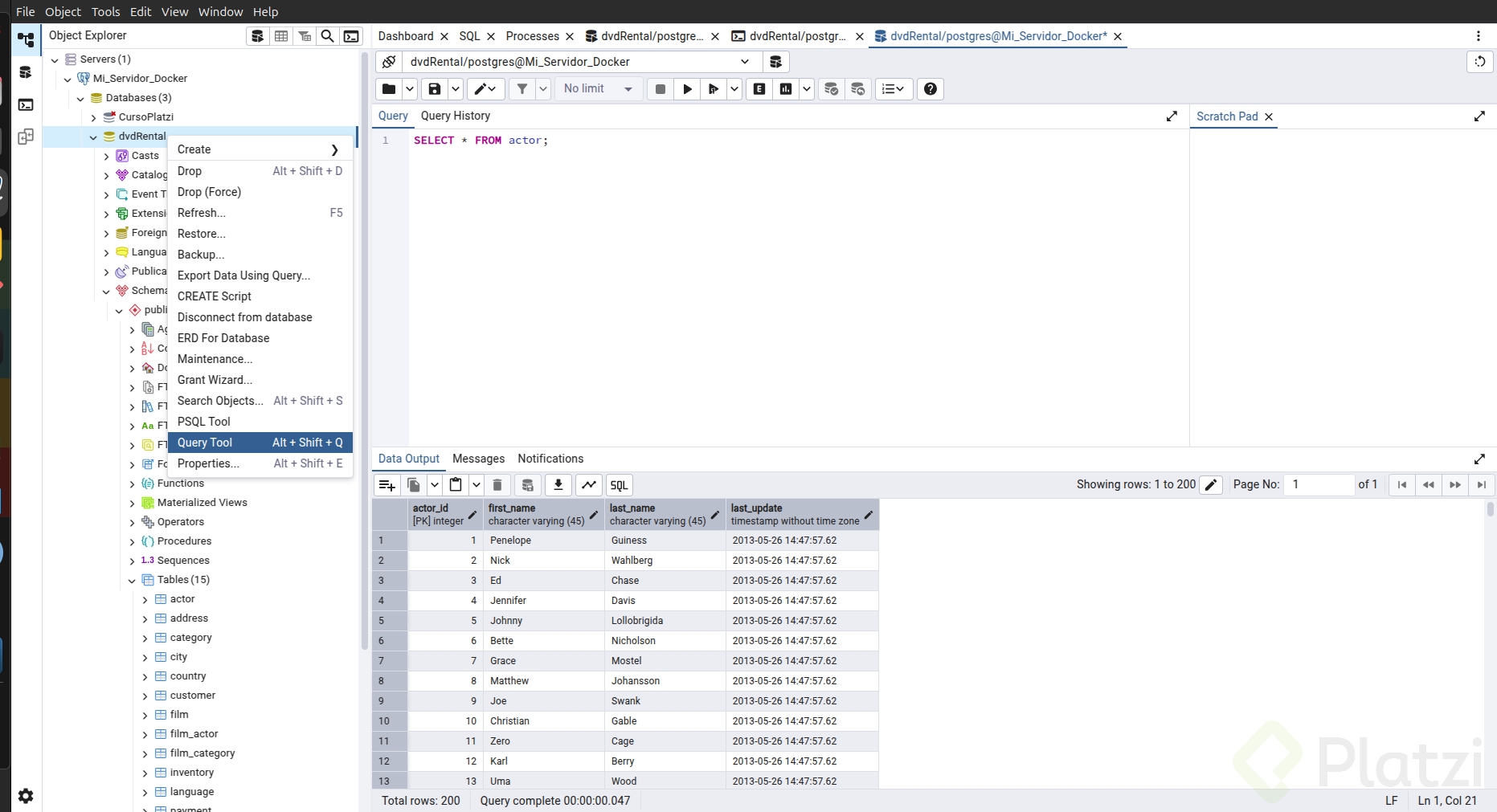The image size is (1497, 812).
Task: Expand the Scratch Pad panel
Action: coord(1479,116)
